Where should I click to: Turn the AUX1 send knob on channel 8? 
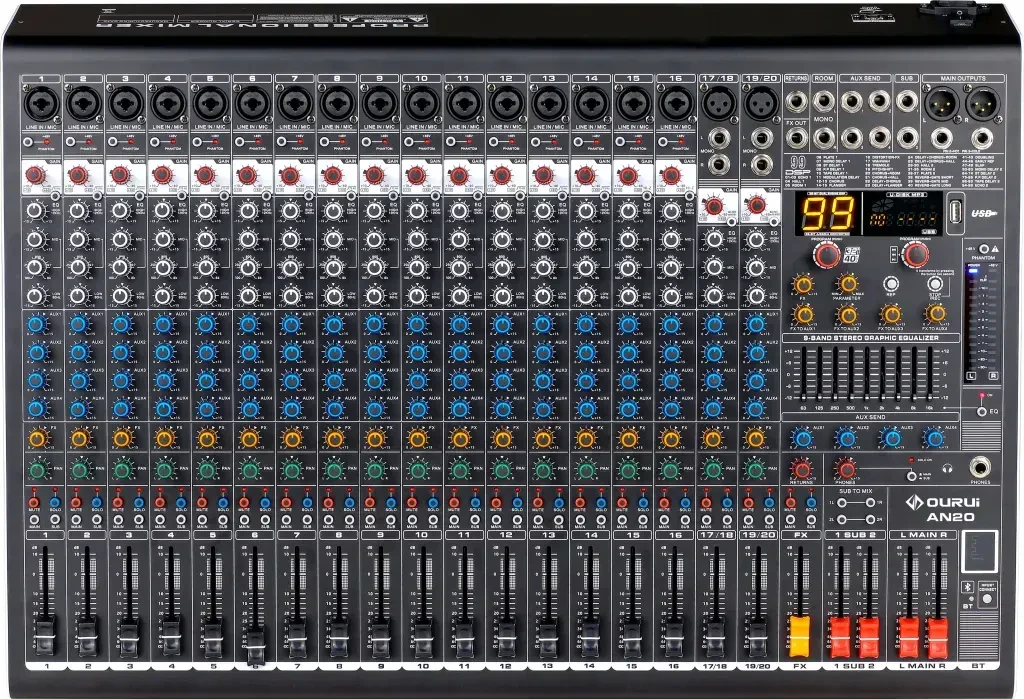[332, 326]
